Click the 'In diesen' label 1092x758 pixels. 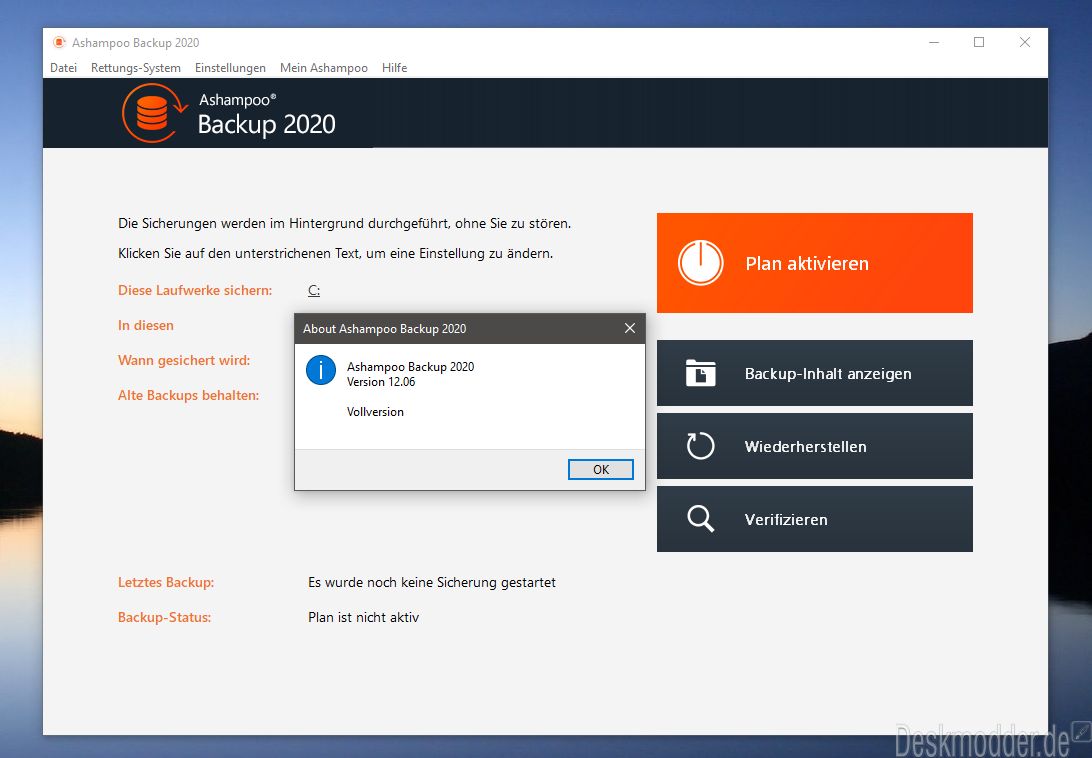pyautogui.click(x=146, y=325)
